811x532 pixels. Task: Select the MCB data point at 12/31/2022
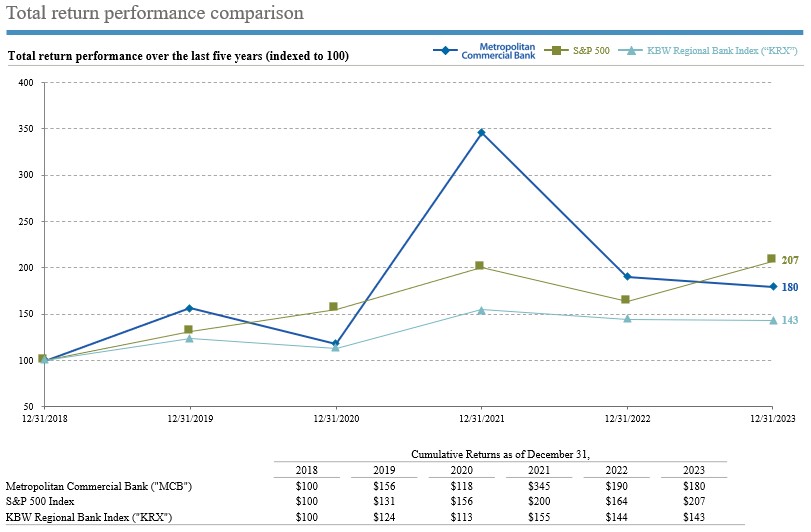(x=627, y=277)
